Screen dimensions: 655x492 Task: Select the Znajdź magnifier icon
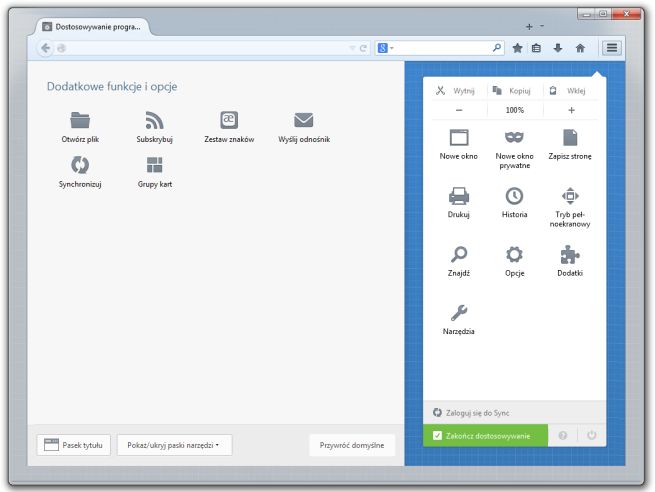pos(459,254)
